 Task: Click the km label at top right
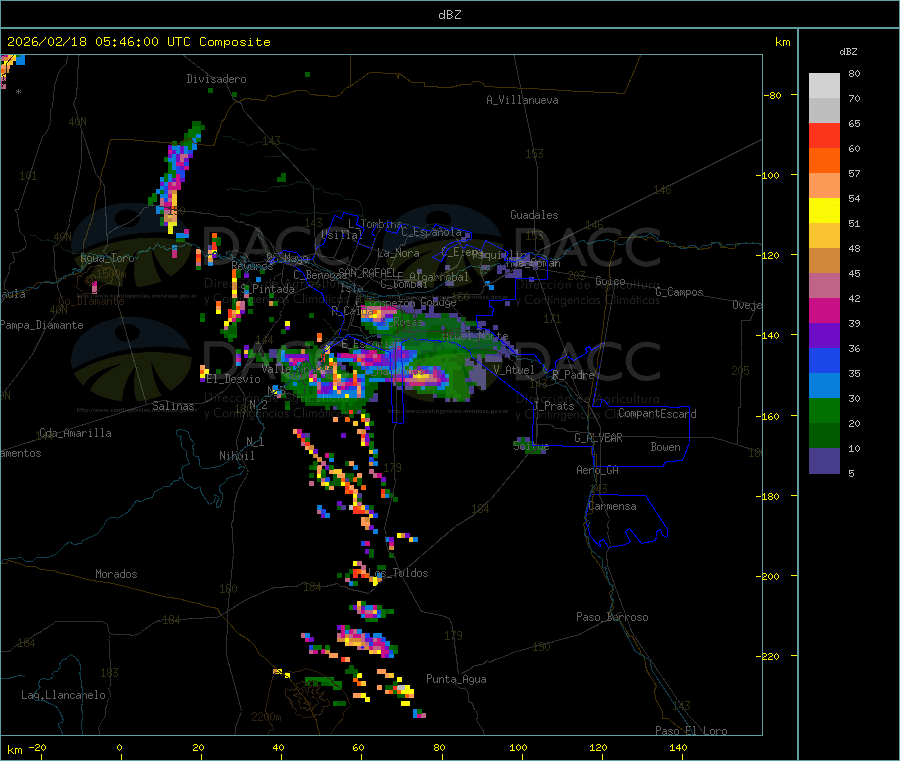point(782,42)
